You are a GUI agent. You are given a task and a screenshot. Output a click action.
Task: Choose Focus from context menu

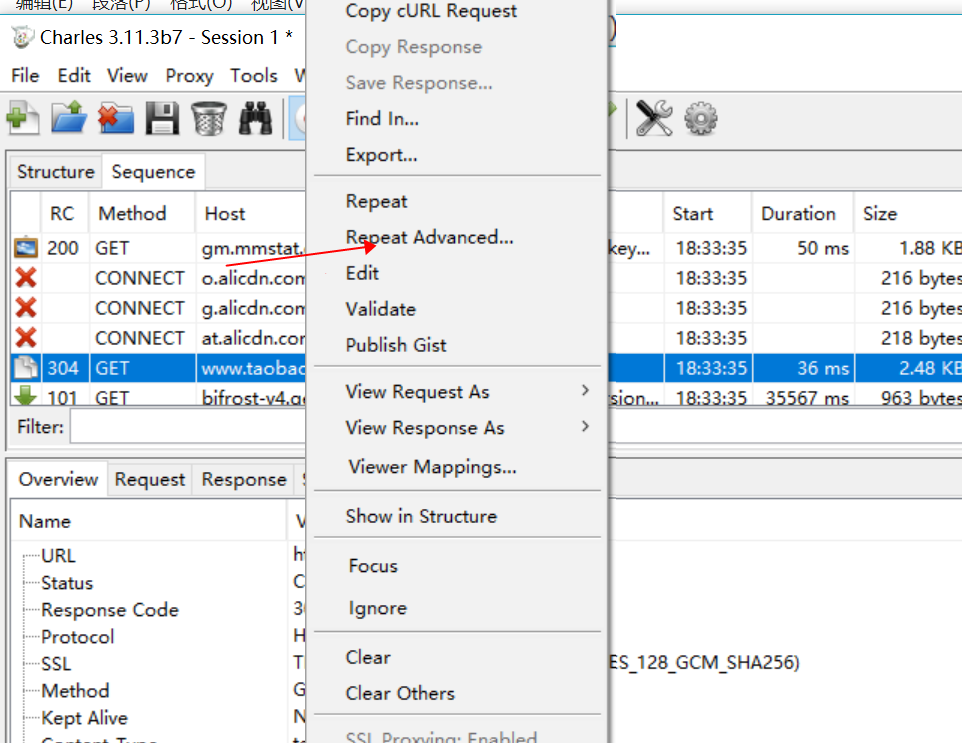[x=373, y=566]
